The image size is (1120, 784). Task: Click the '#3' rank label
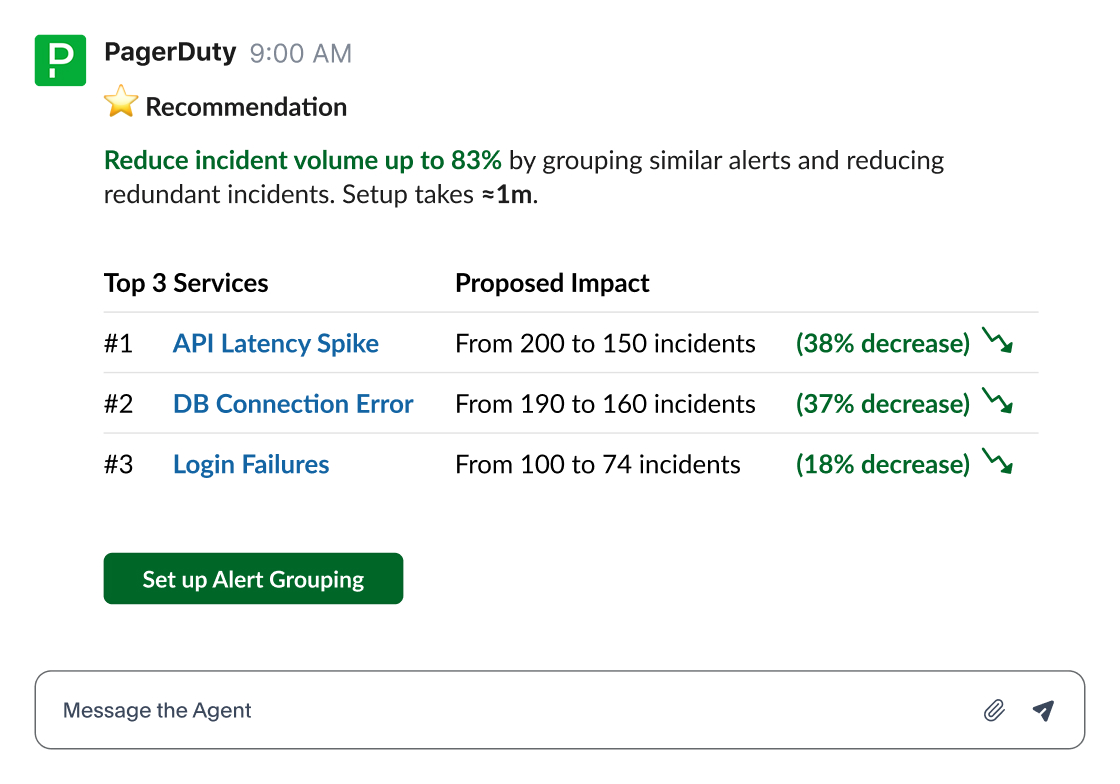pos(119,465)
